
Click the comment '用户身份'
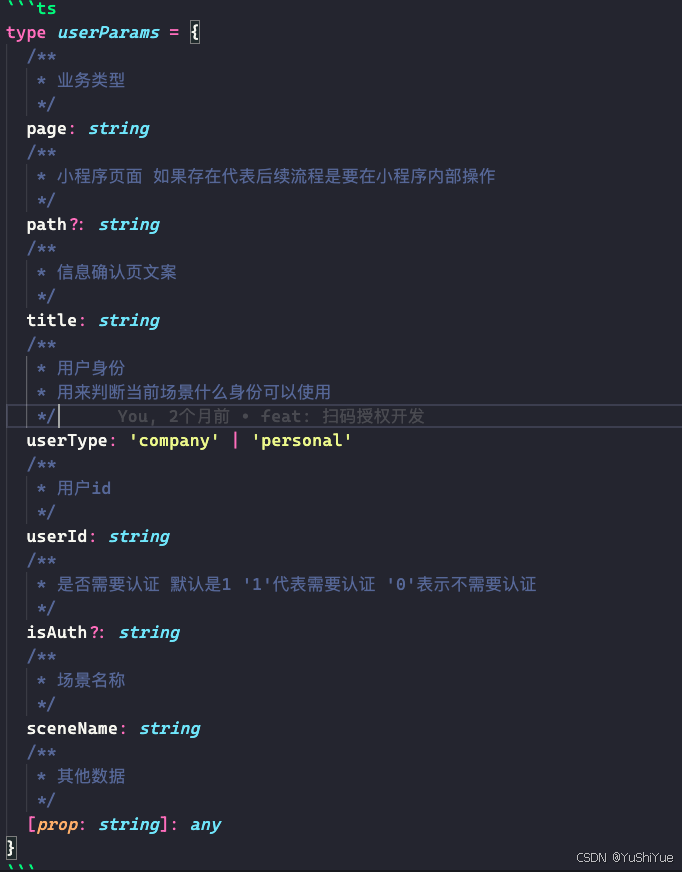[91, 368]
